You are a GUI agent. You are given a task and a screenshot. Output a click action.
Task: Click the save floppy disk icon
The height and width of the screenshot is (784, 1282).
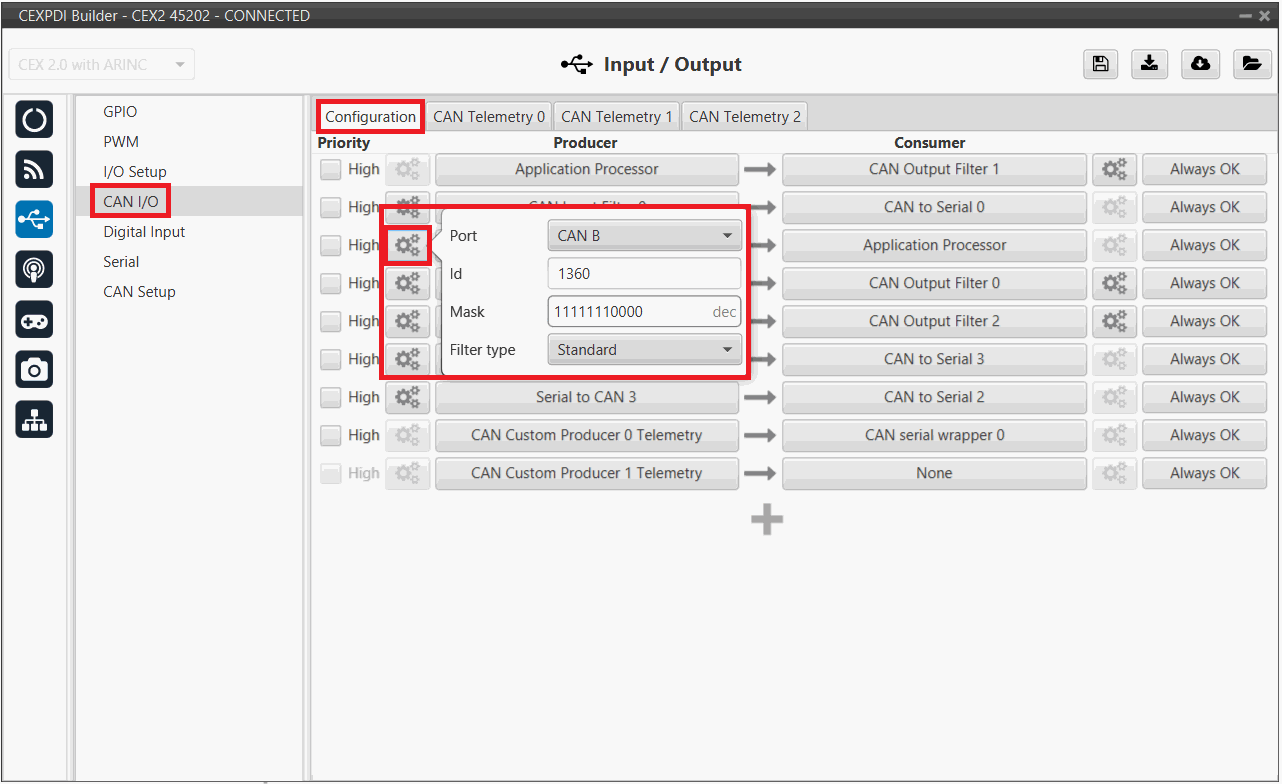coord(1100,64)
